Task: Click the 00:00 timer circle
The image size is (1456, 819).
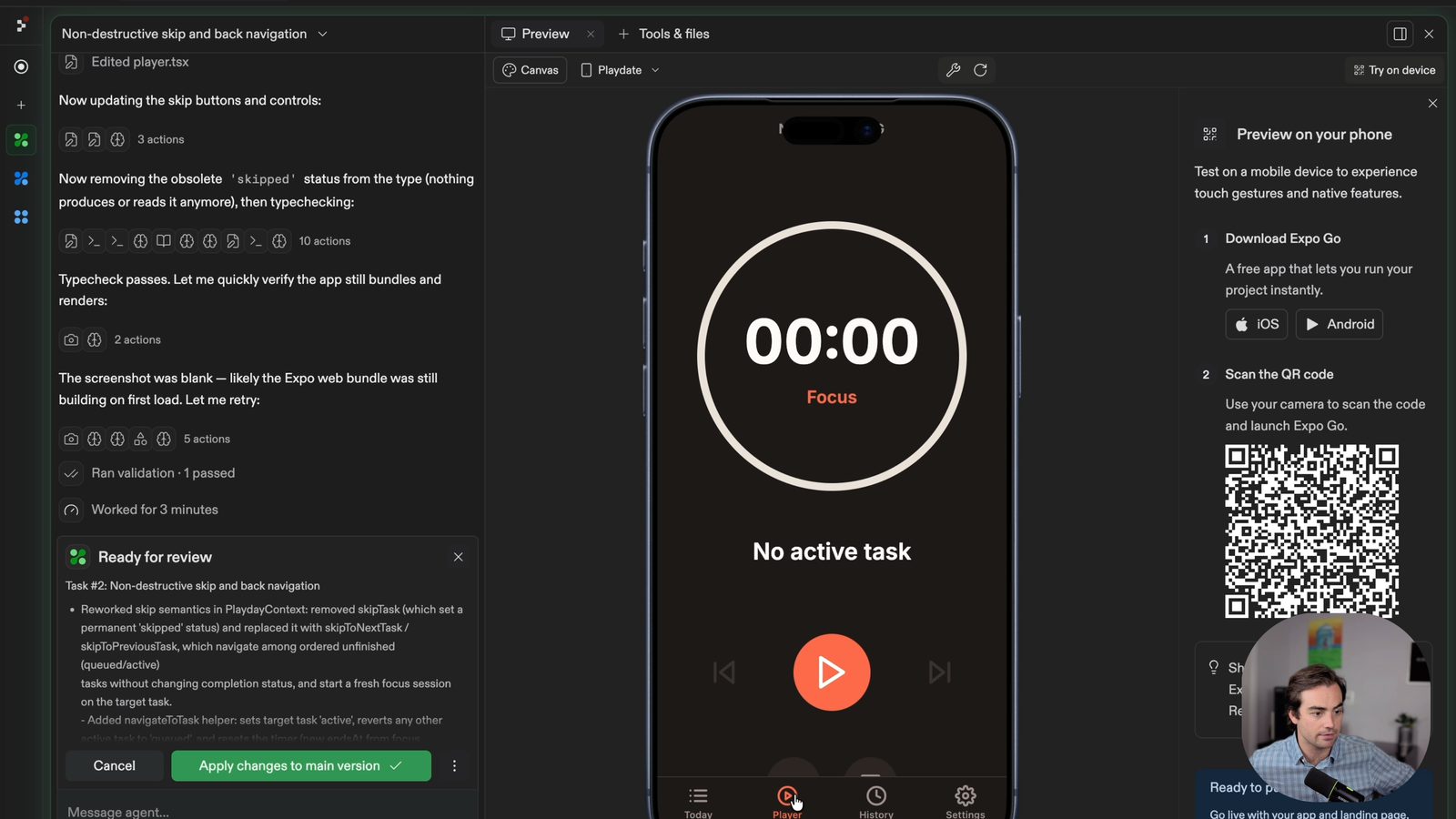Action: click(x=832, y=356)
